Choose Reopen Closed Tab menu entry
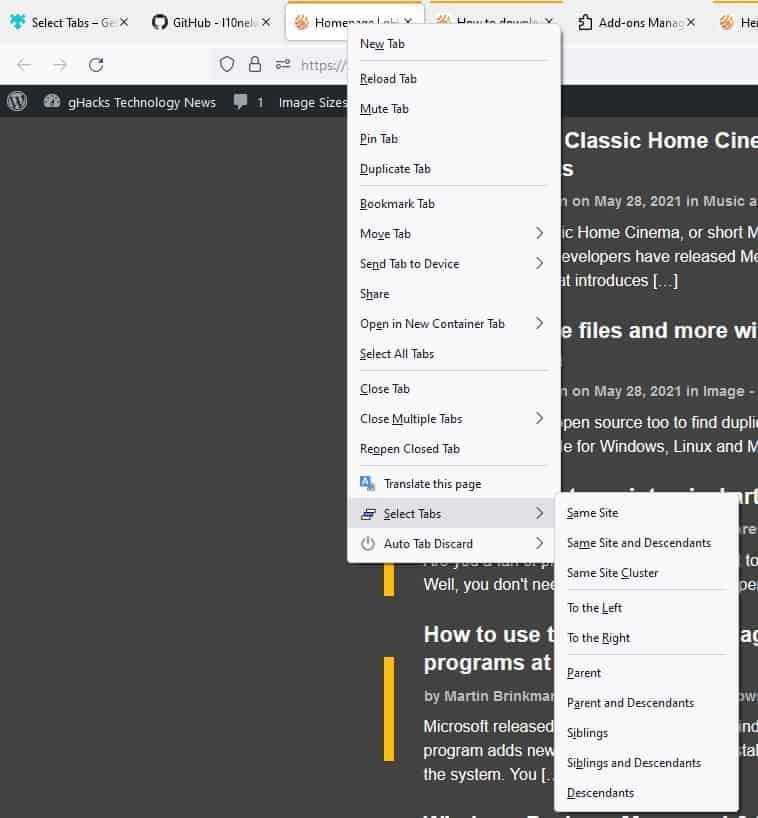The image size is (758, 818). point(454,449)
